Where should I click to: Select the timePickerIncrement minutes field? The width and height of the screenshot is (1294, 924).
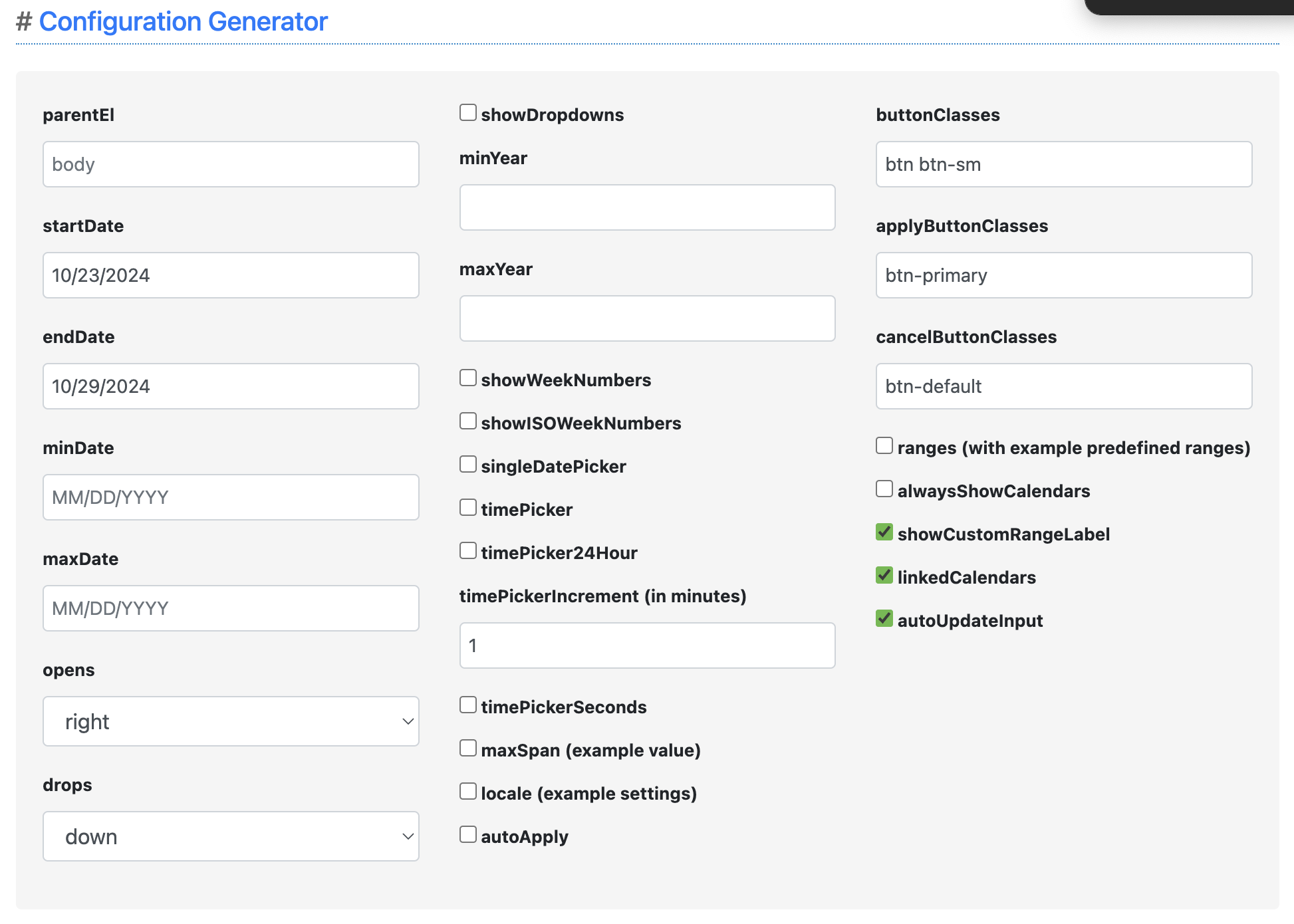pos(647,645)
